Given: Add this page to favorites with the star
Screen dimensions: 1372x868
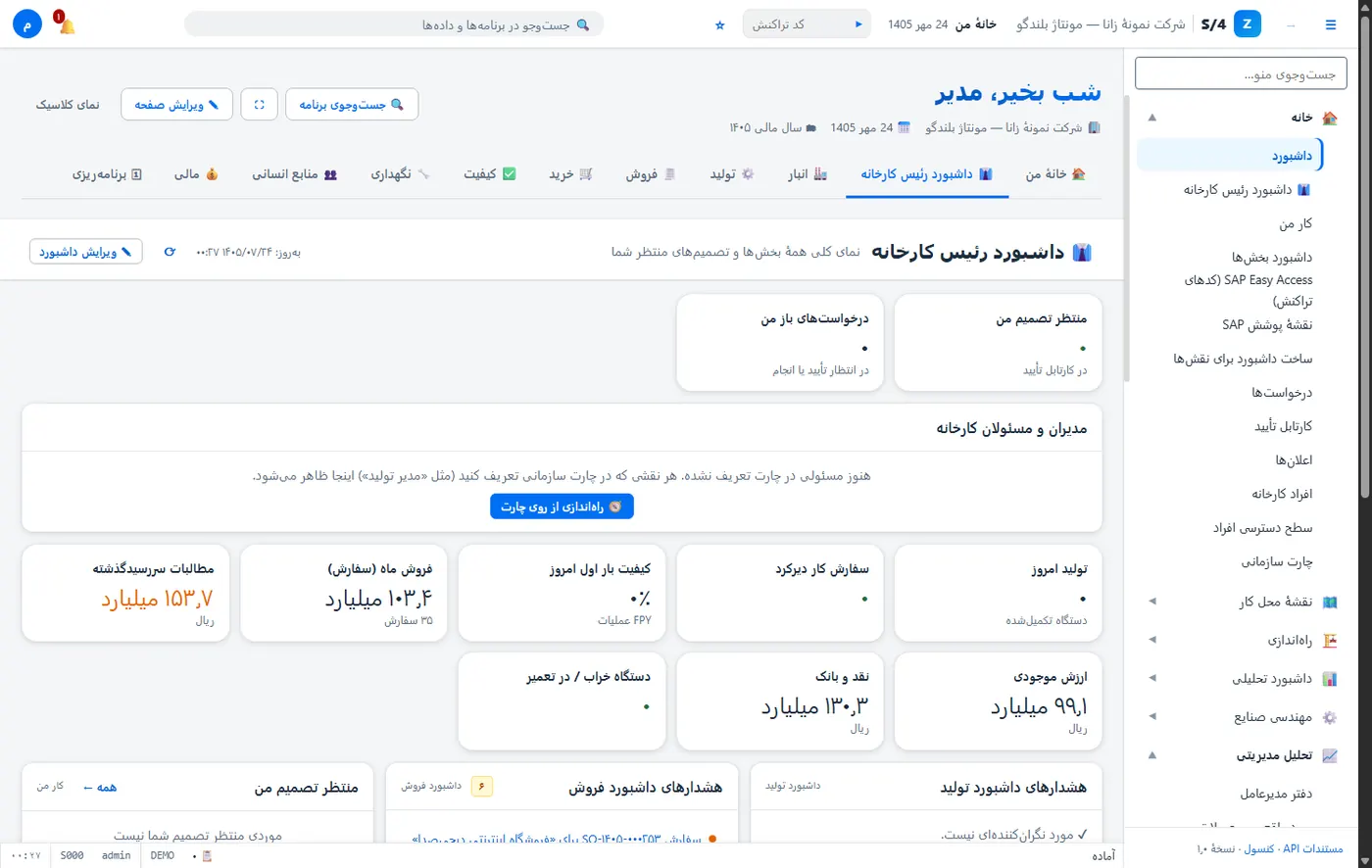Looking at the screenshot, I should pos(720,24).
